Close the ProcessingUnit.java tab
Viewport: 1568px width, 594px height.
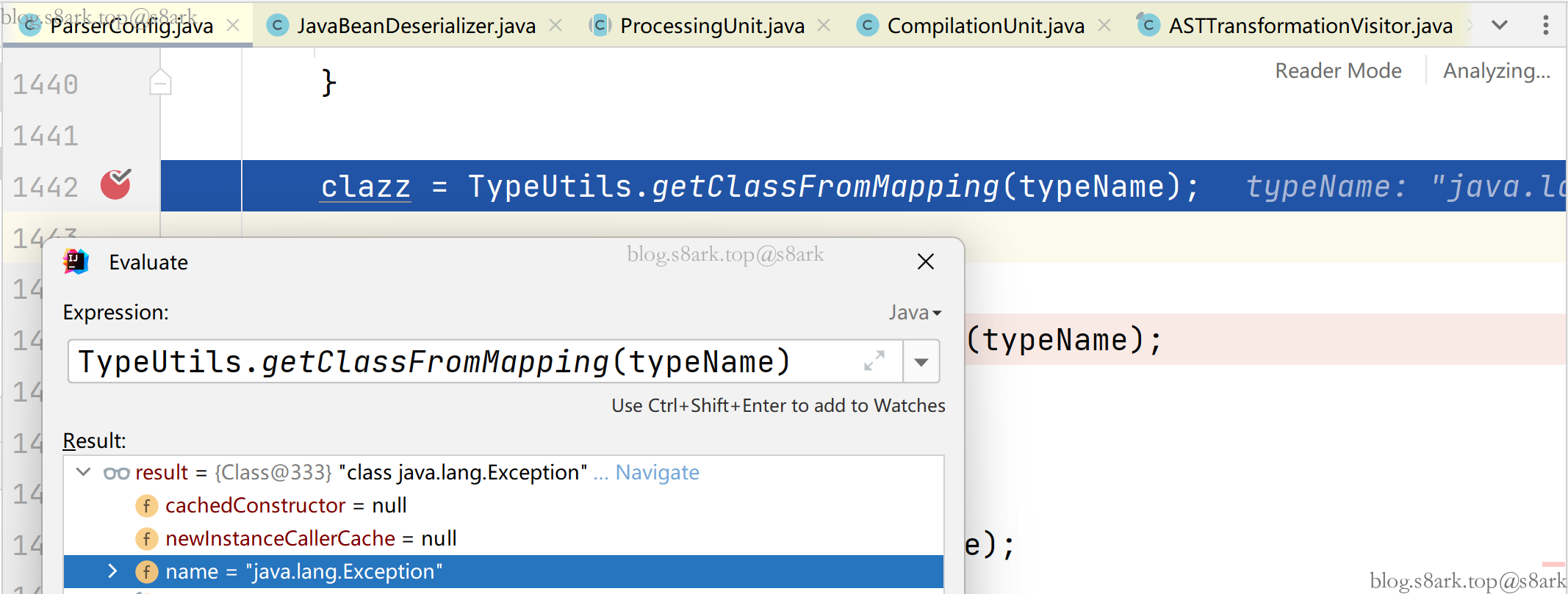[x=824, y=25]
